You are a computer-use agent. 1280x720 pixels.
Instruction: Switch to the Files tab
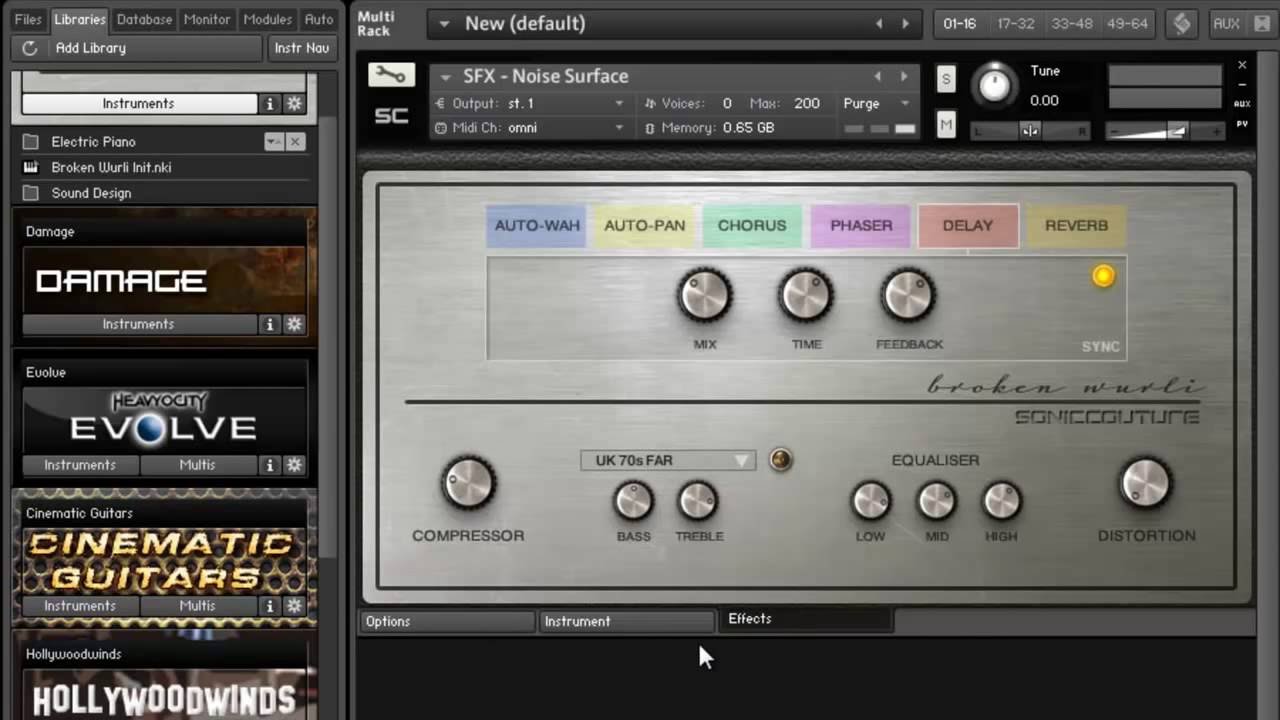pyautogui.click(x=28, y=19)
